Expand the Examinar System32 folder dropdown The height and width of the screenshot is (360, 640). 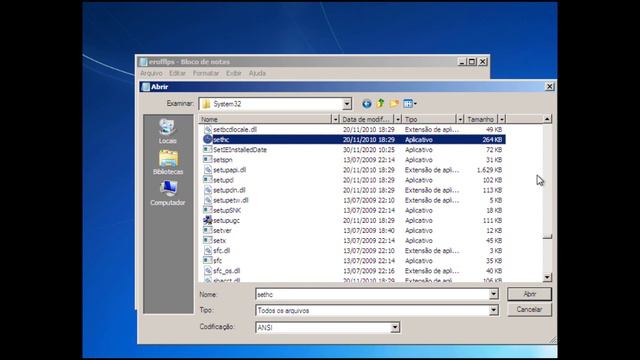pos(347,104)
